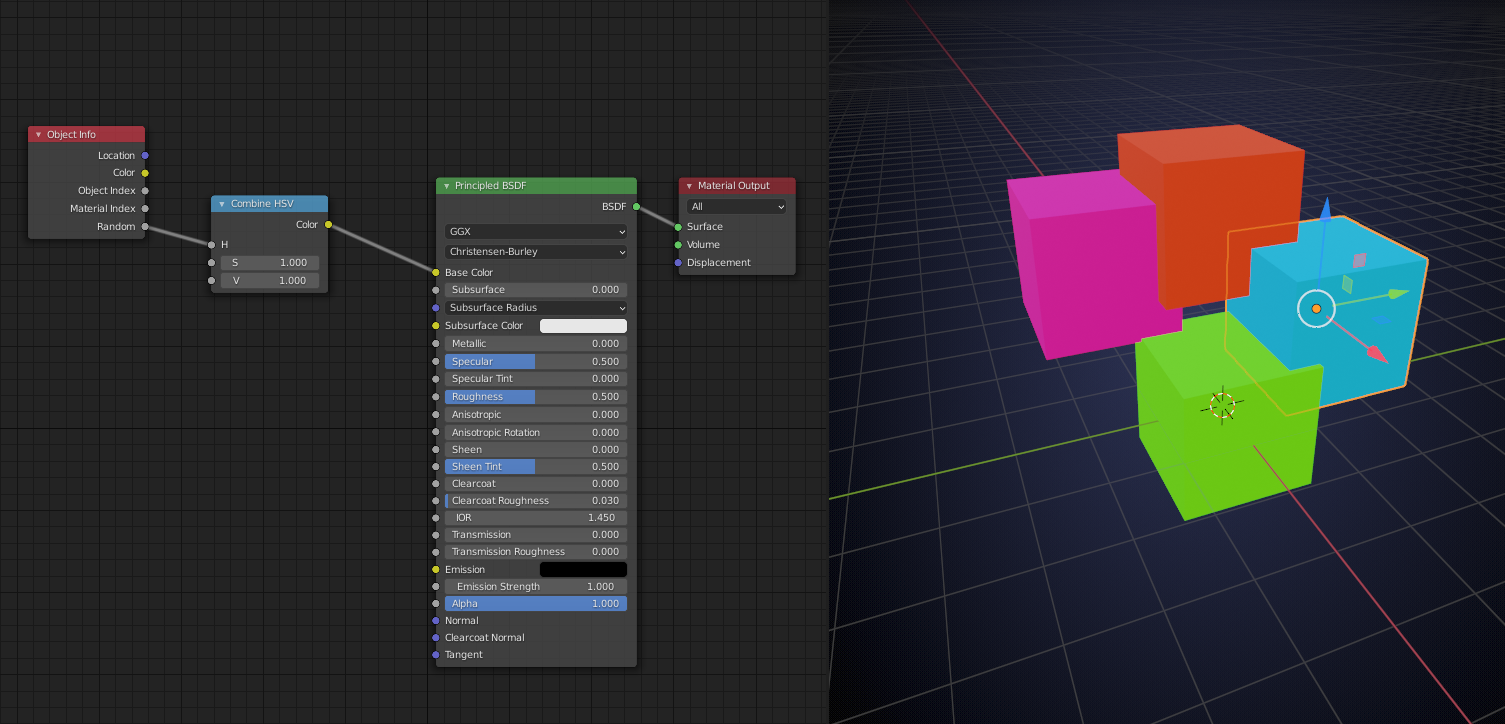Click the white circle at the gizmo center
This screenshot has width=1505, height=724.
1316,309
